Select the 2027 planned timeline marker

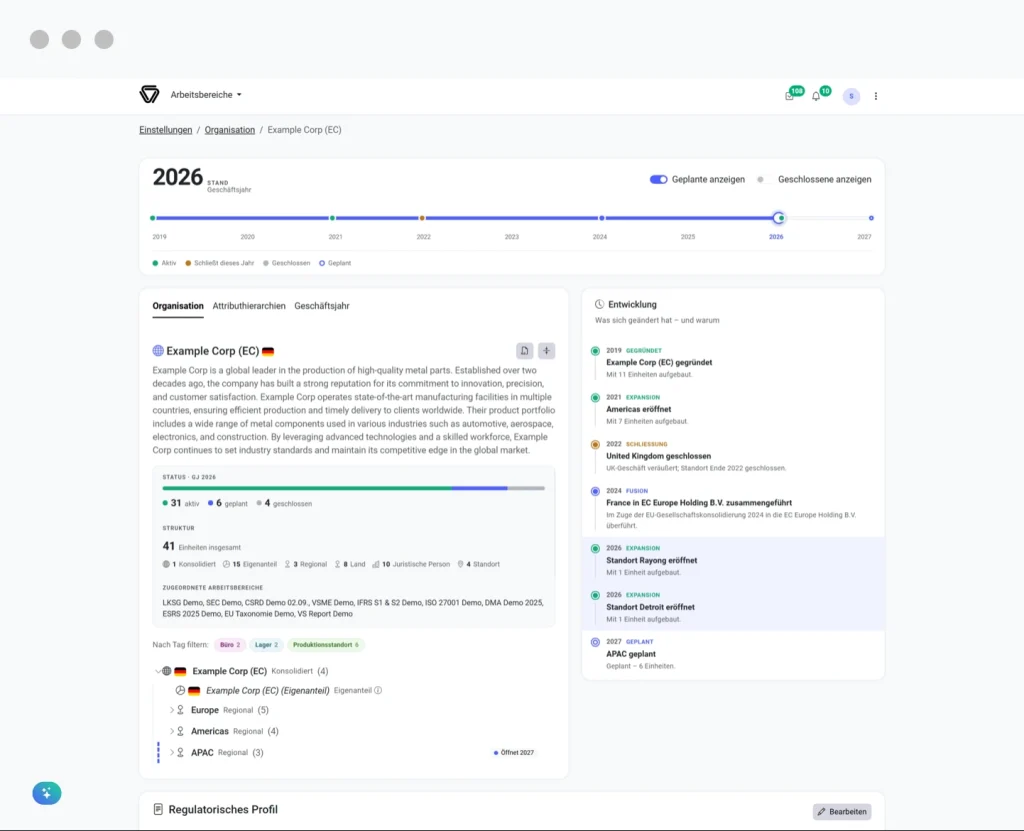[x=871, y=218]
